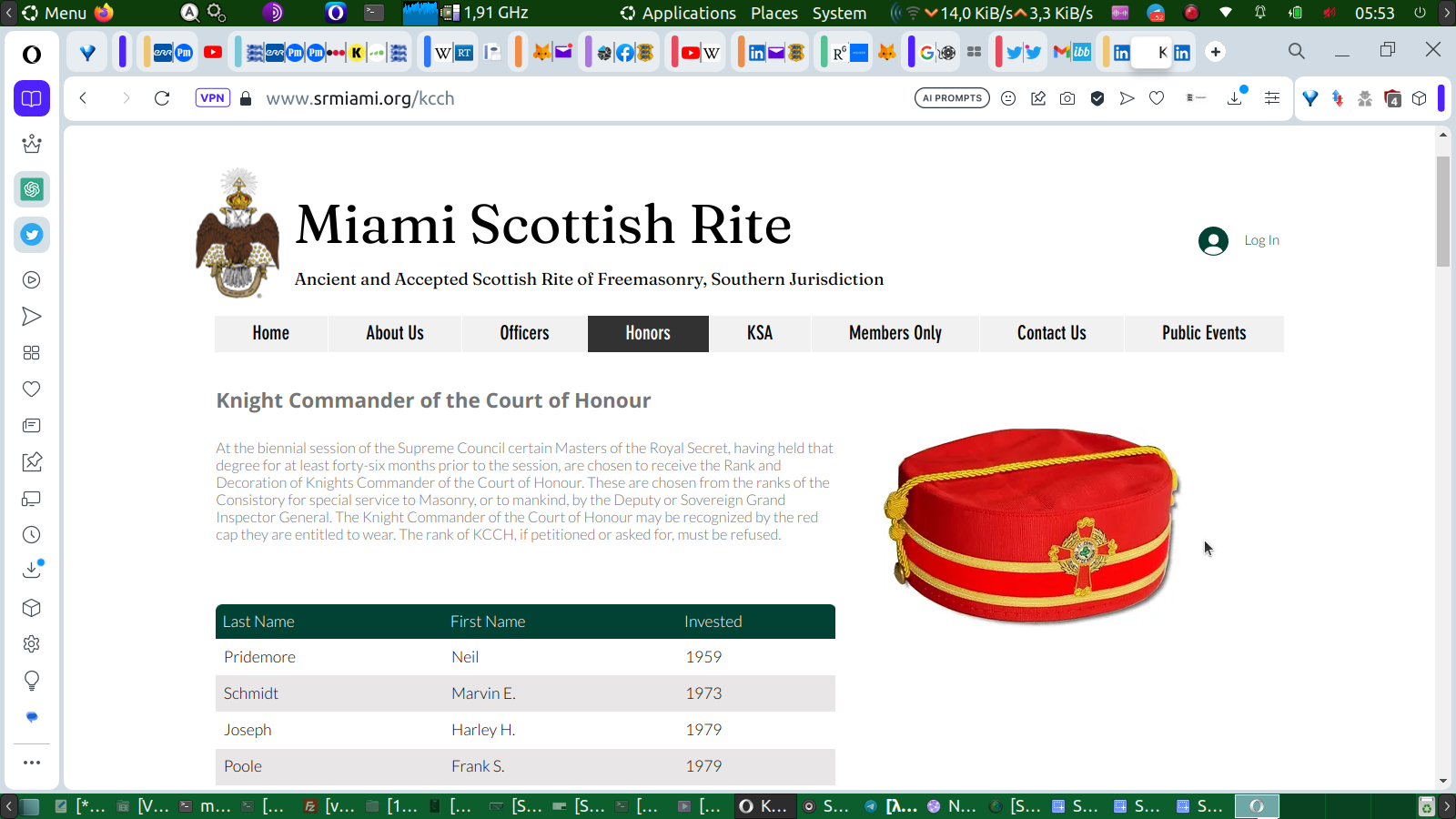Open the purple book sidebar panel
The height and width of the screenshot is (819, 1456).
[32, 98]
